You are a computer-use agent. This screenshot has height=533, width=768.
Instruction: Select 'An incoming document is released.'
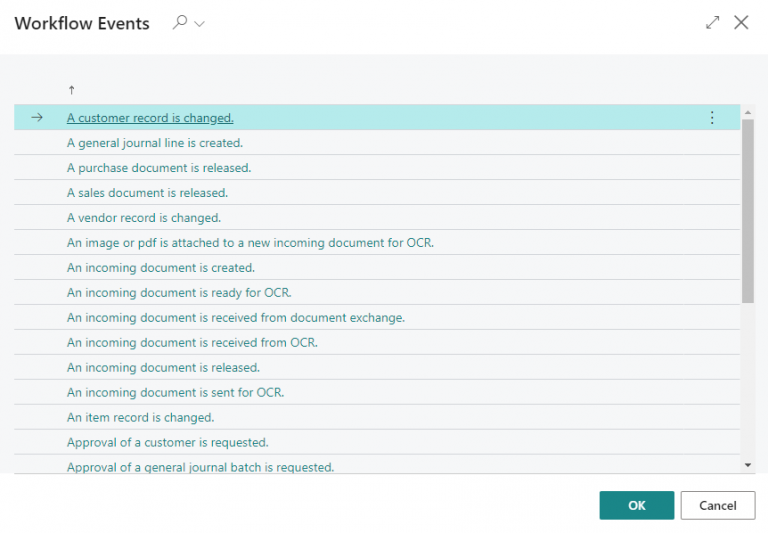[x=163, y=368]
